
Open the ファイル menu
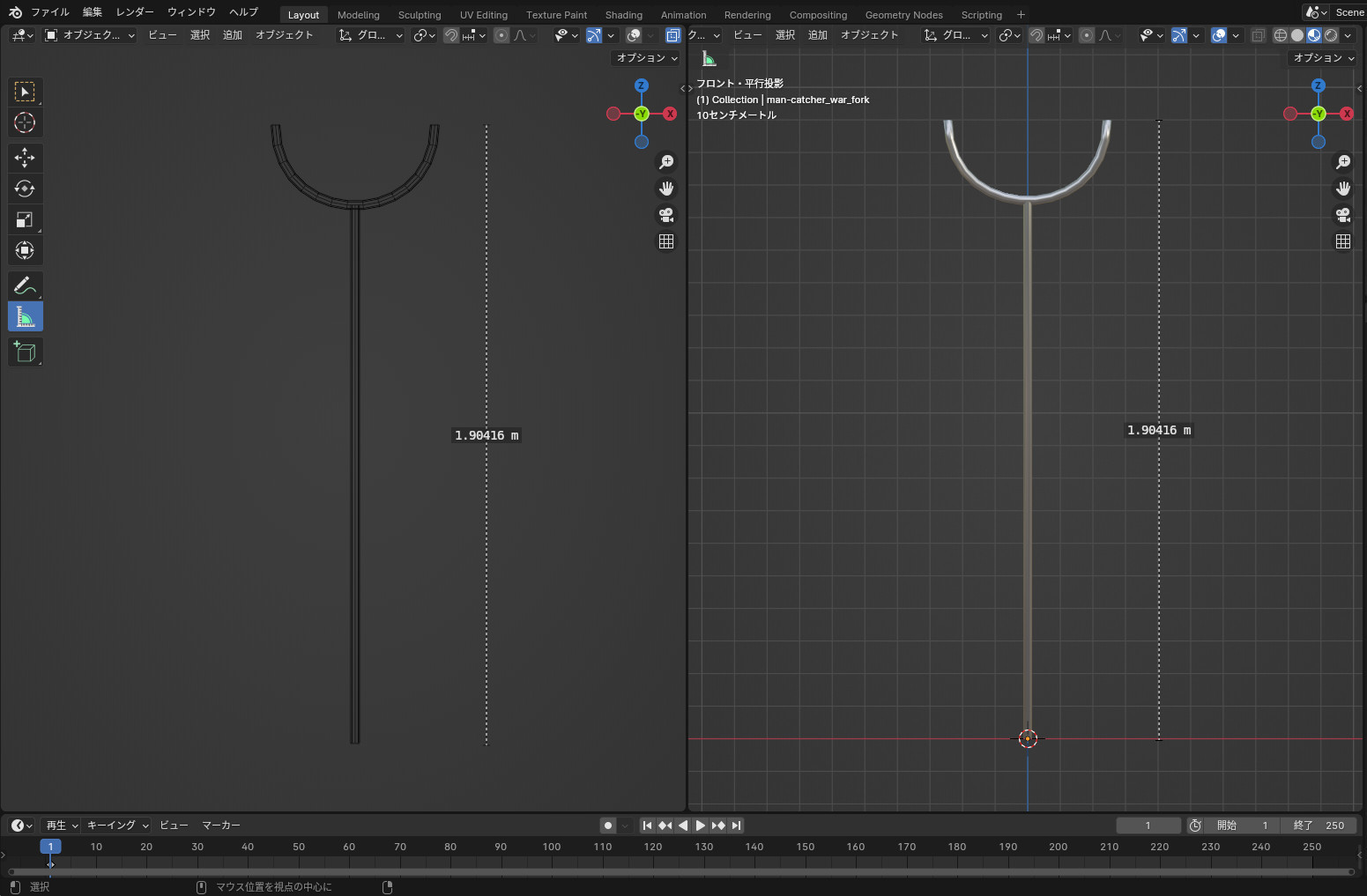tap(49, 12)
